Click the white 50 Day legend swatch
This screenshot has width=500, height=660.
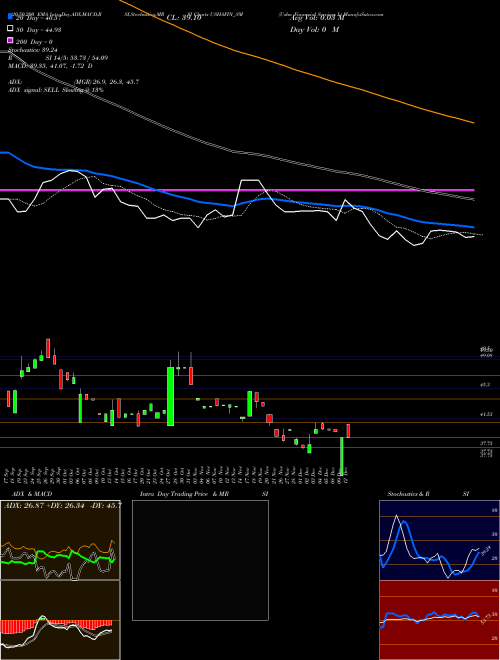point(10,29)
